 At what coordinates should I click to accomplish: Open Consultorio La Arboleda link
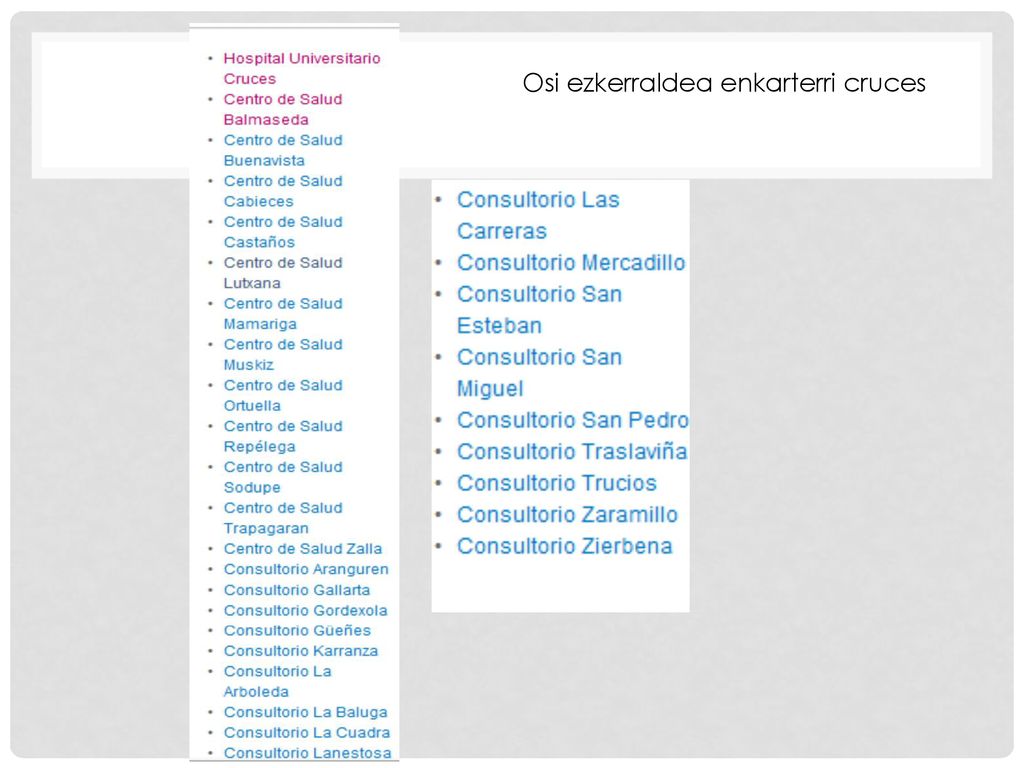click(278, 681)
